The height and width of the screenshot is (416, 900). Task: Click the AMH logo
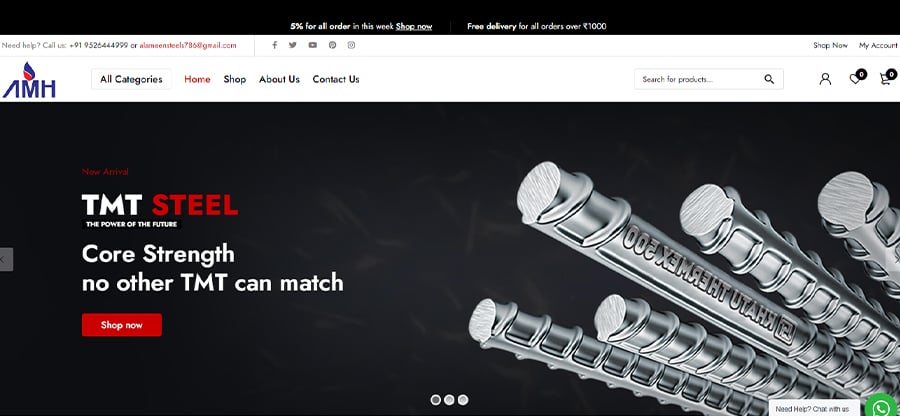click(x=29, y=80)
